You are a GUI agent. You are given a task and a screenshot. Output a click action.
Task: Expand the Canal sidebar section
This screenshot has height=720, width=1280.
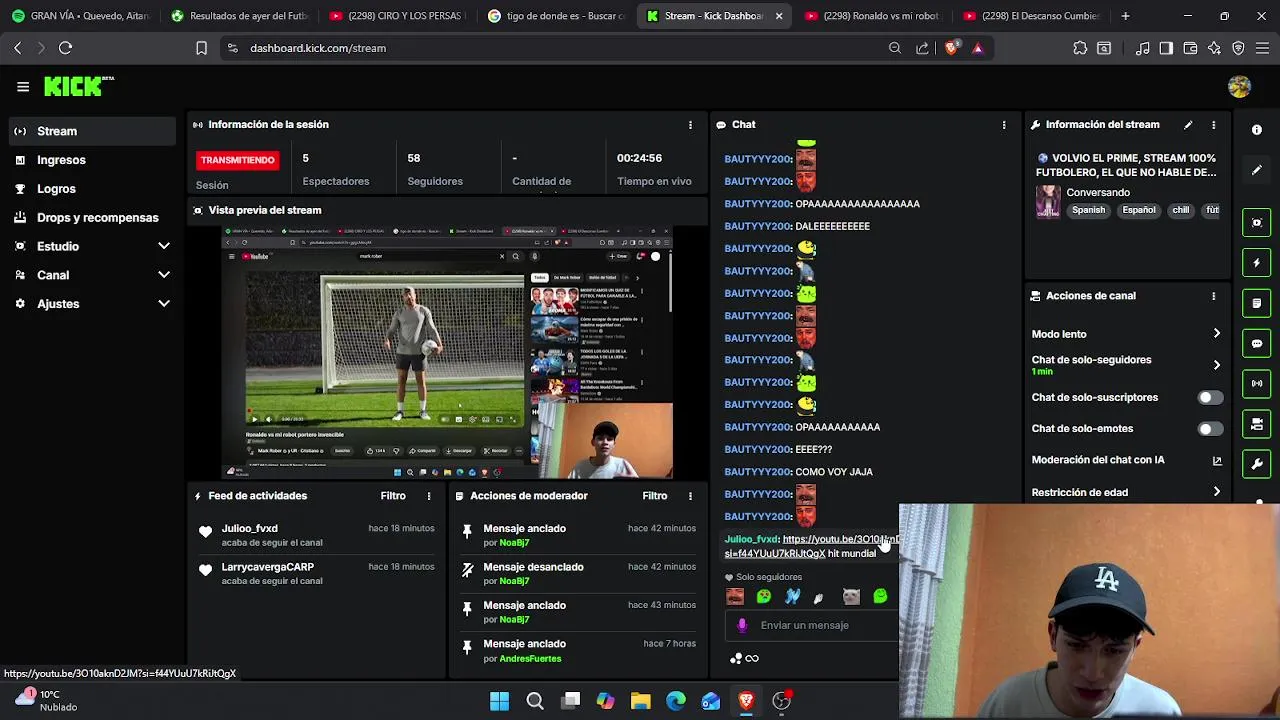click(164, 275)
